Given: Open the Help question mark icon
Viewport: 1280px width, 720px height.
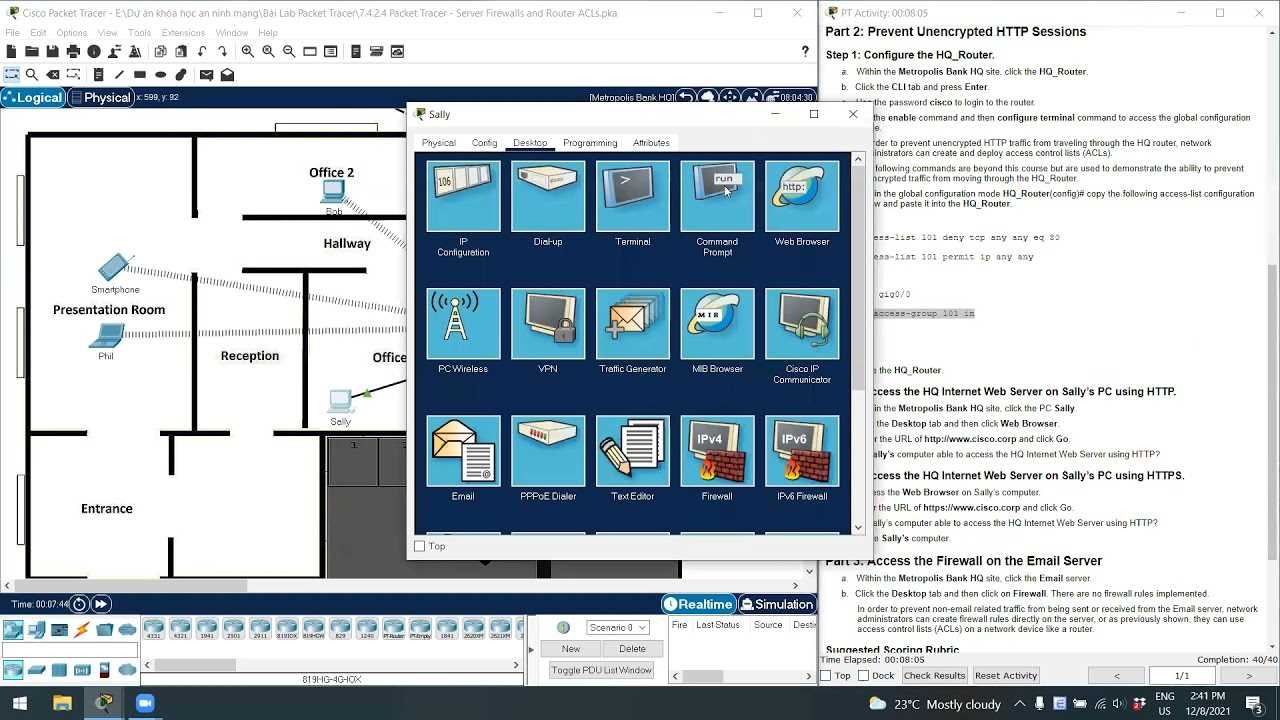Looking at the screenshot, I should pyautogui.click(x=805, y=51).
